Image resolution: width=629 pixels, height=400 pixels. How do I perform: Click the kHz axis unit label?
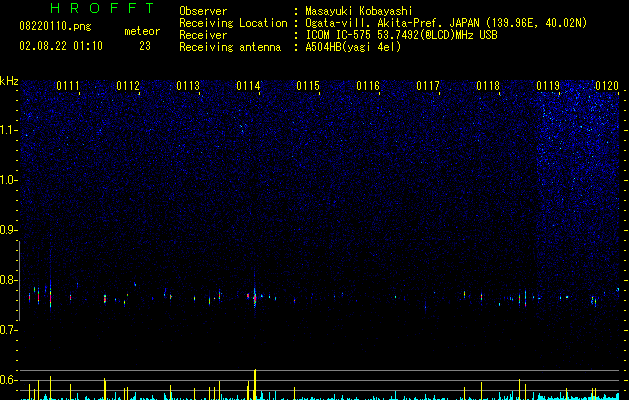[x=9, y=81]
